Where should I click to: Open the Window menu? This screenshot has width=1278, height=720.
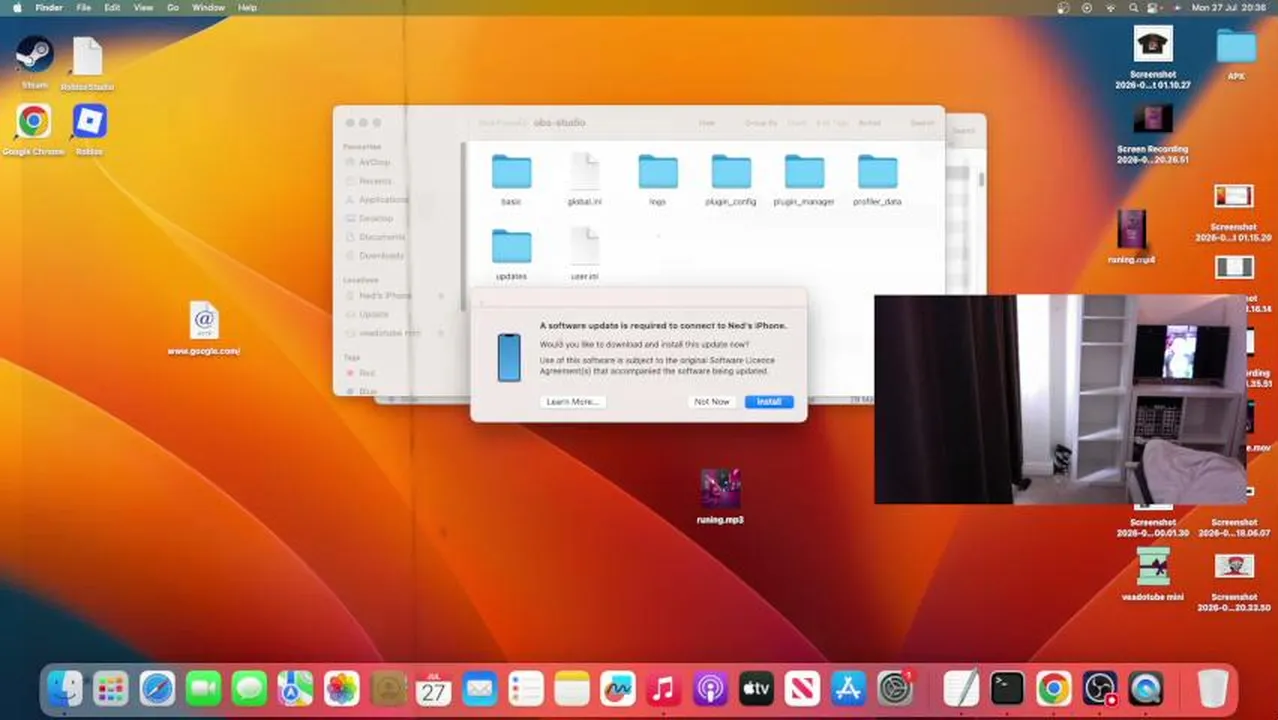point(208,7)
